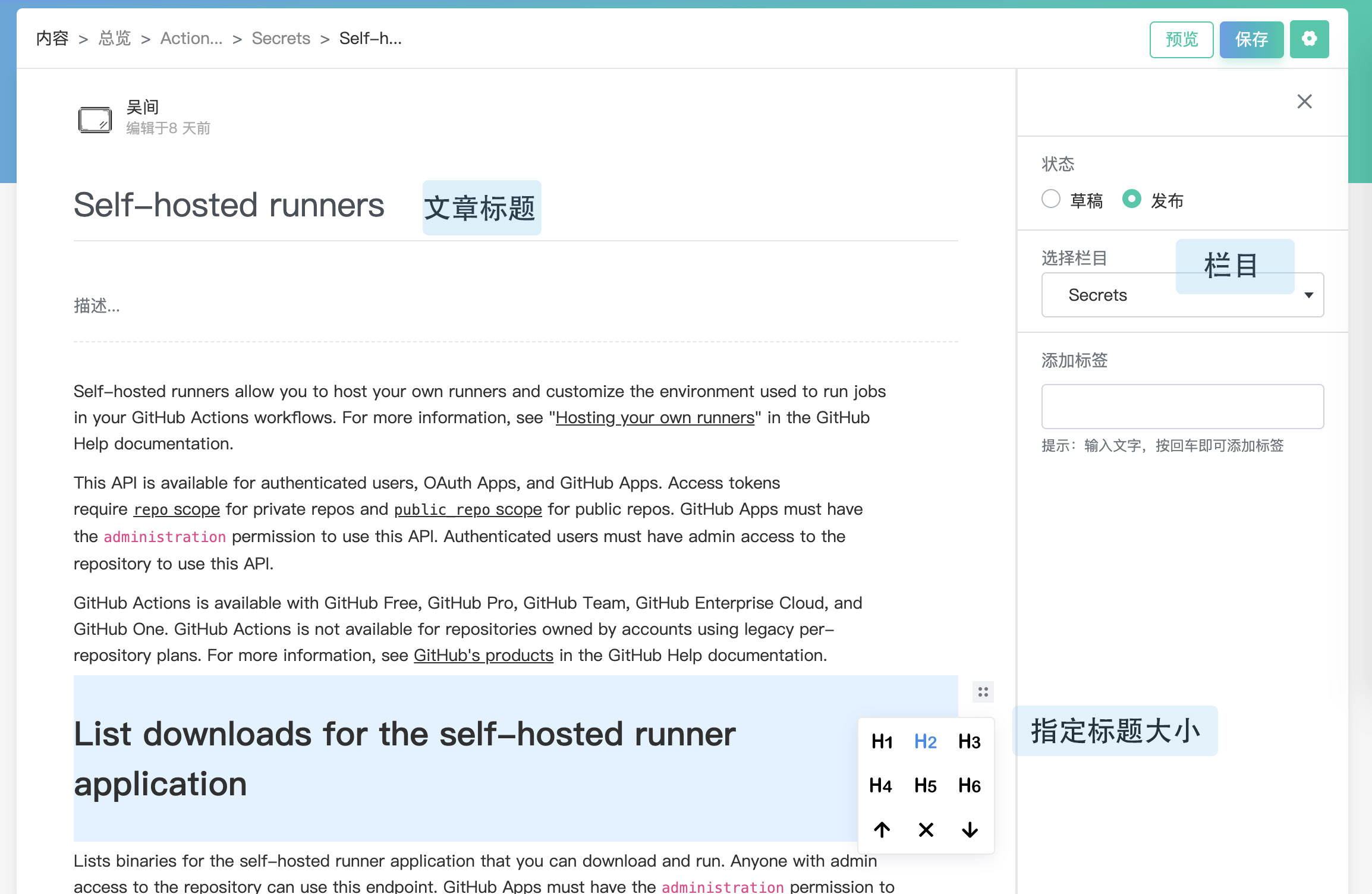The width and height of the screenshot is (1372, 894).
Task: Click the author avatar image
Action: pyautogui.click(x=95, y=119)
